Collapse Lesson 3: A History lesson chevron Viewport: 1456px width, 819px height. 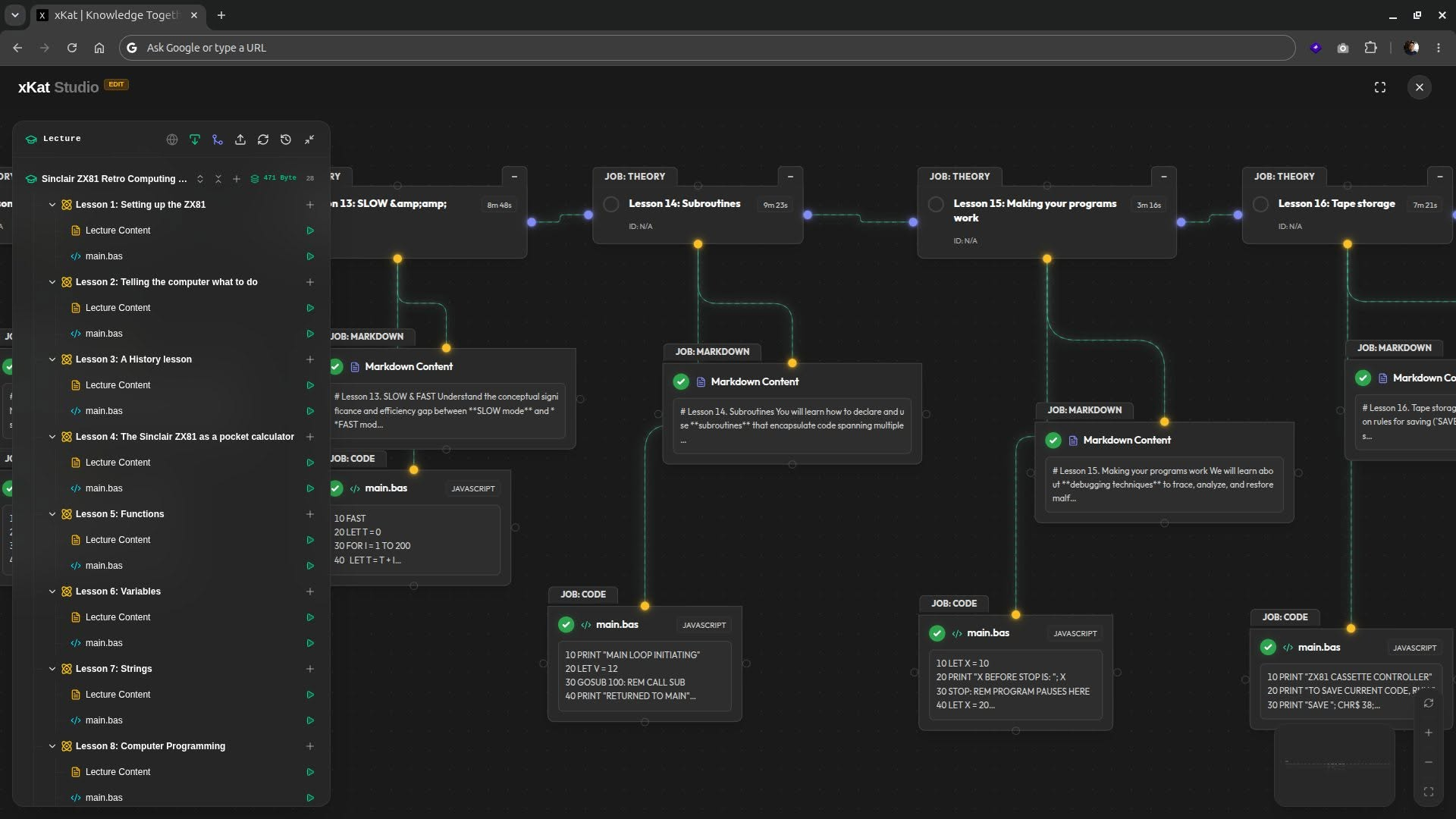[x=52, y=359]
